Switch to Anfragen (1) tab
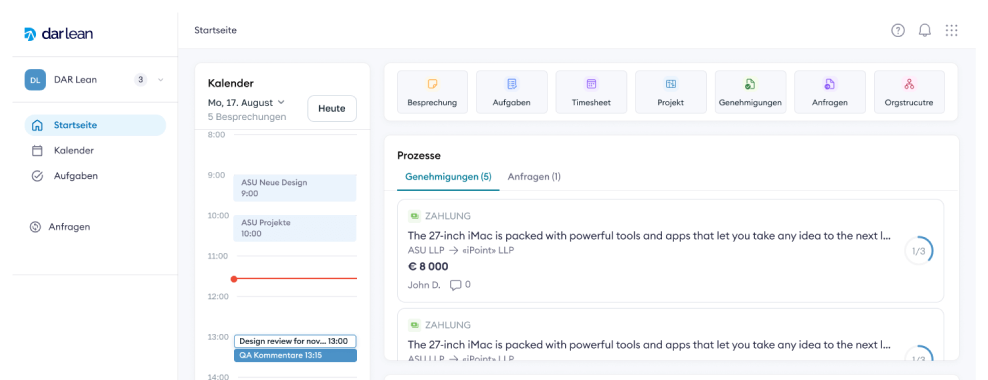The width and height of the screenshot is (988, 380). [x=534, y=177]
